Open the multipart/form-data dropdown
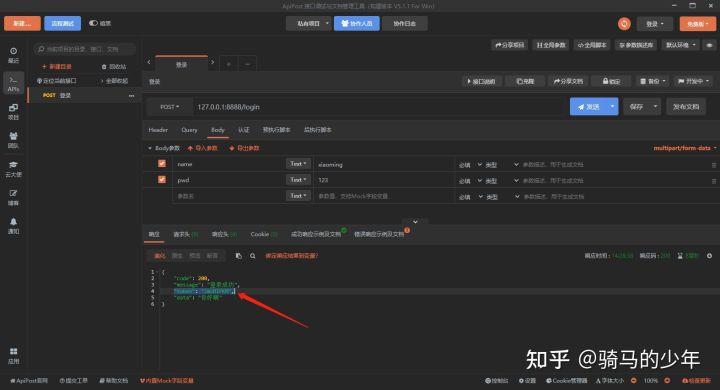Image resolution: width=720 pixels, height=390 pixels. point(684,148)
